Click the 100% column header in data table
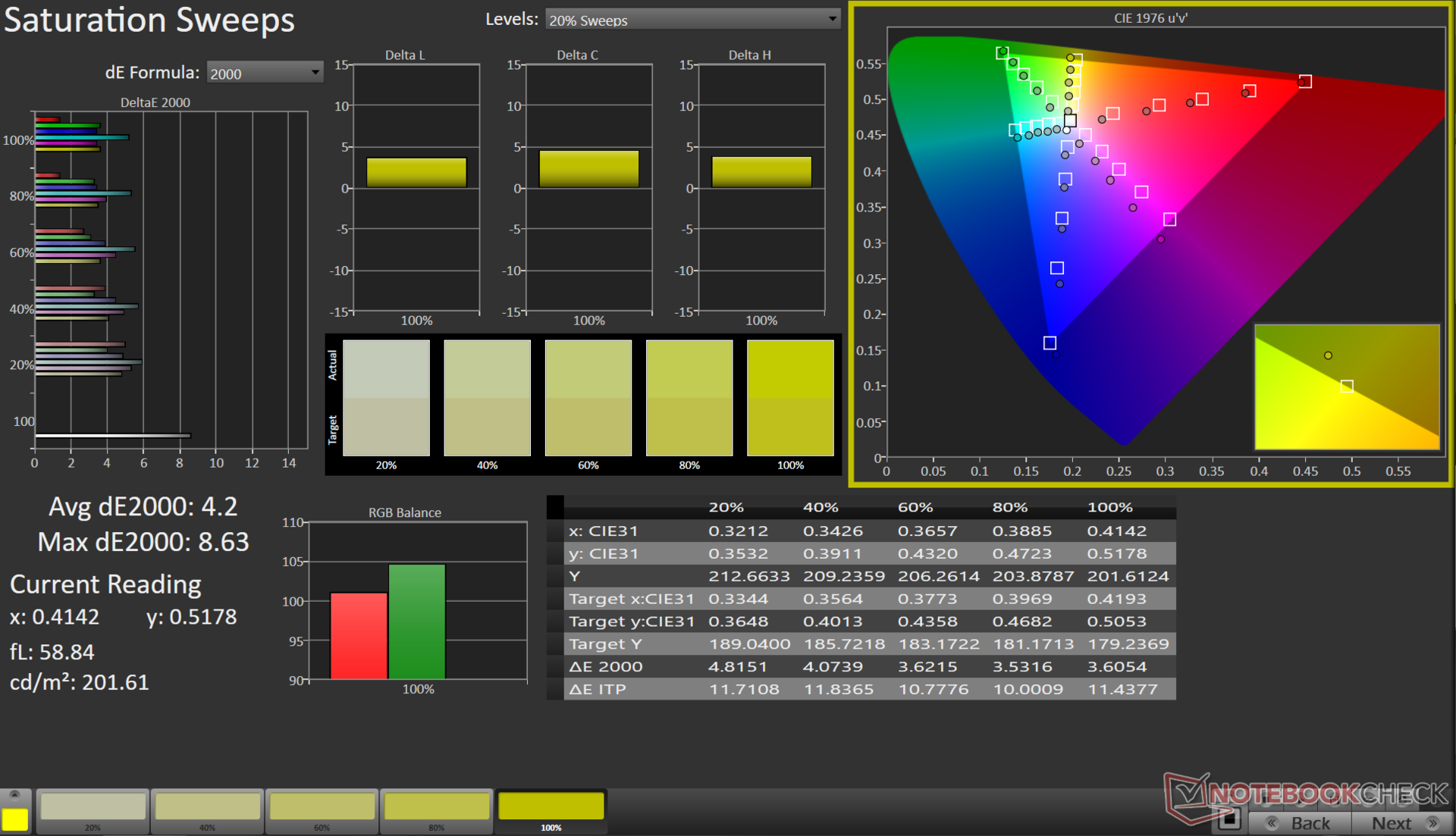1456x836 pixels. [1109, 507]
